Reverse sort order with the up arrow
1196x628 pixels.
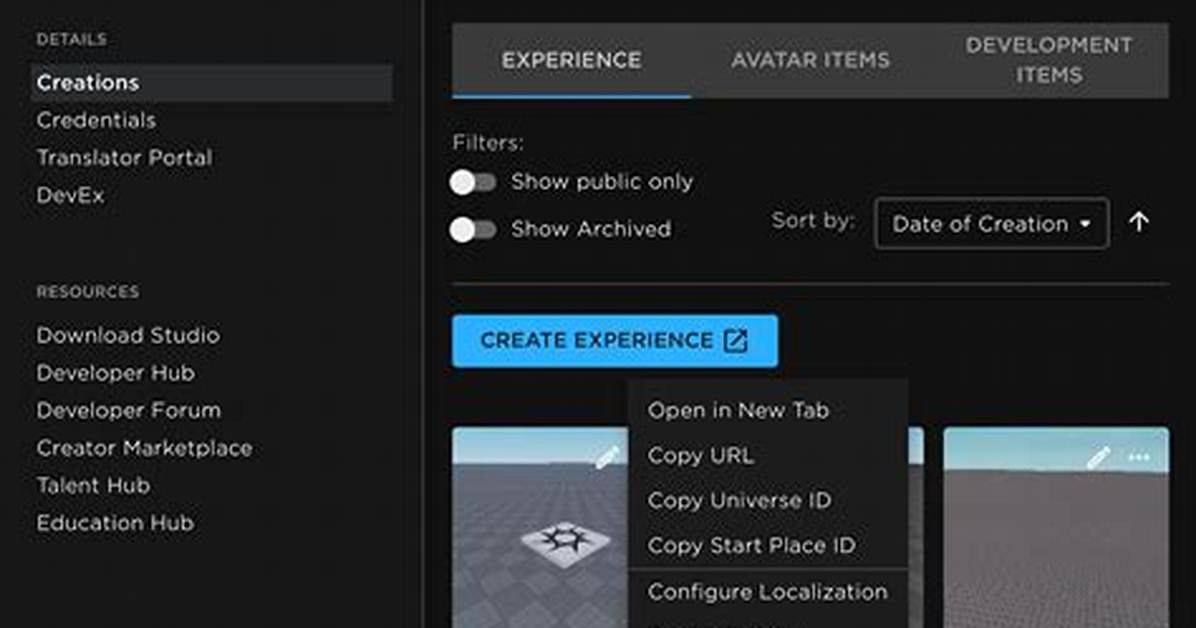click(x=1139, y=222)
